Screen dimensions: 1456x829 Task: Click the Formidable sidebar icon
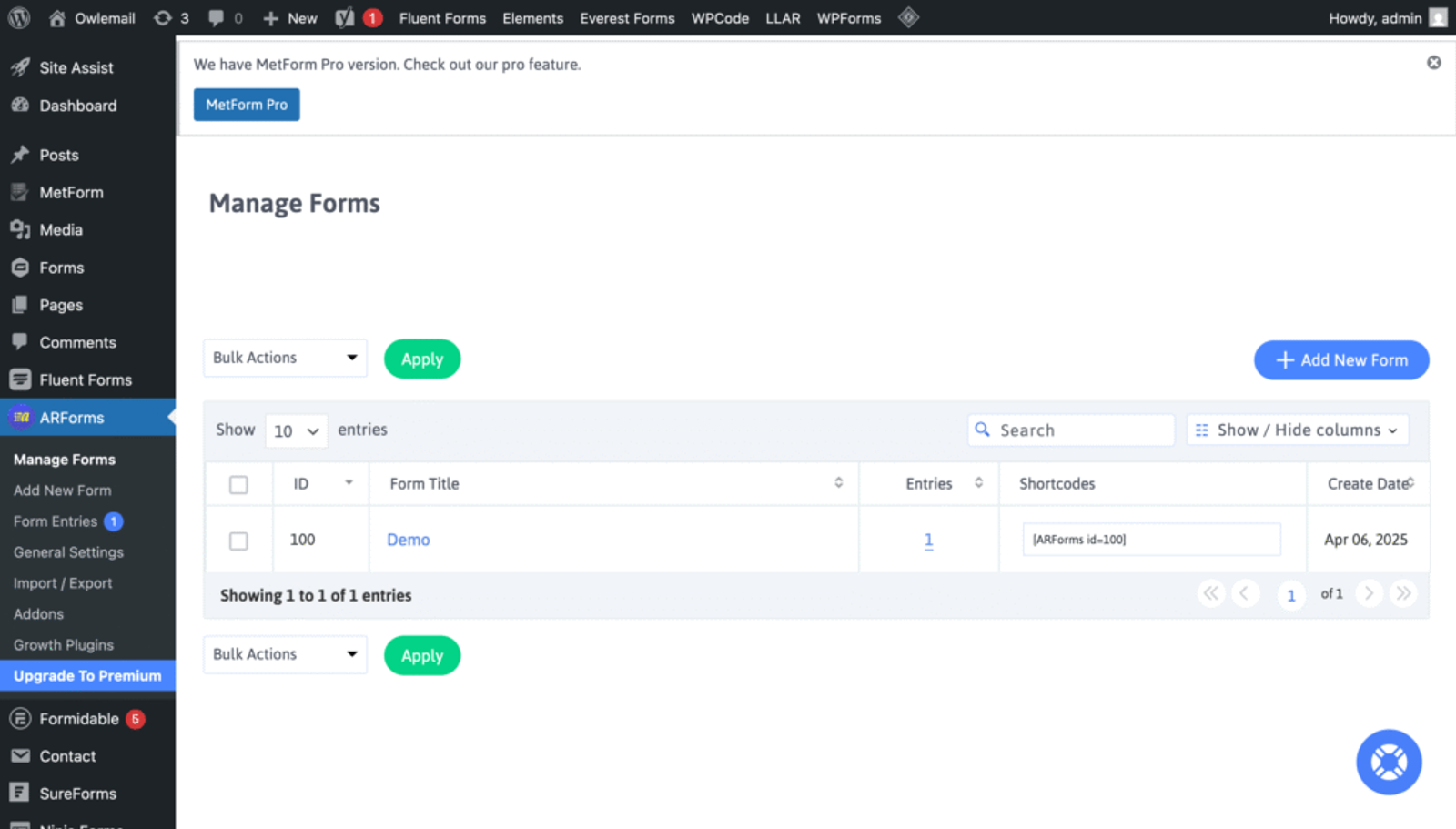click(x=20, y=719)
